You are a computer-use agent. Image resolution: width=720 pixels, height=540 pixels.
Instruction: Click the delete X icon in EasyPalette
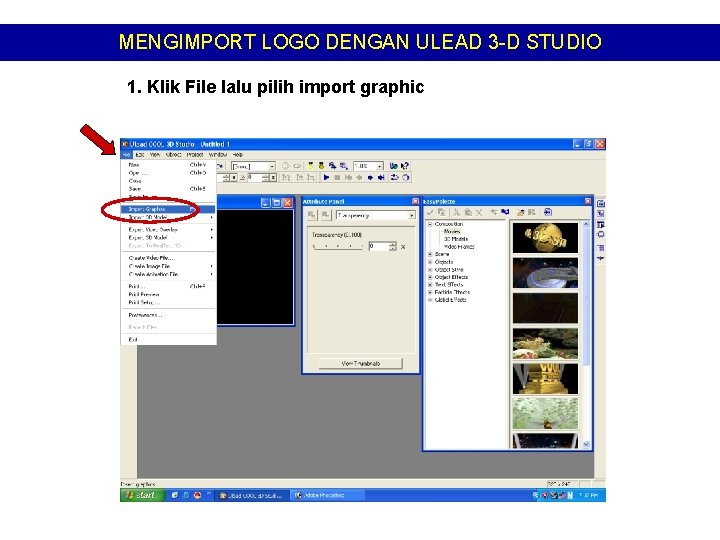[479, 212]
